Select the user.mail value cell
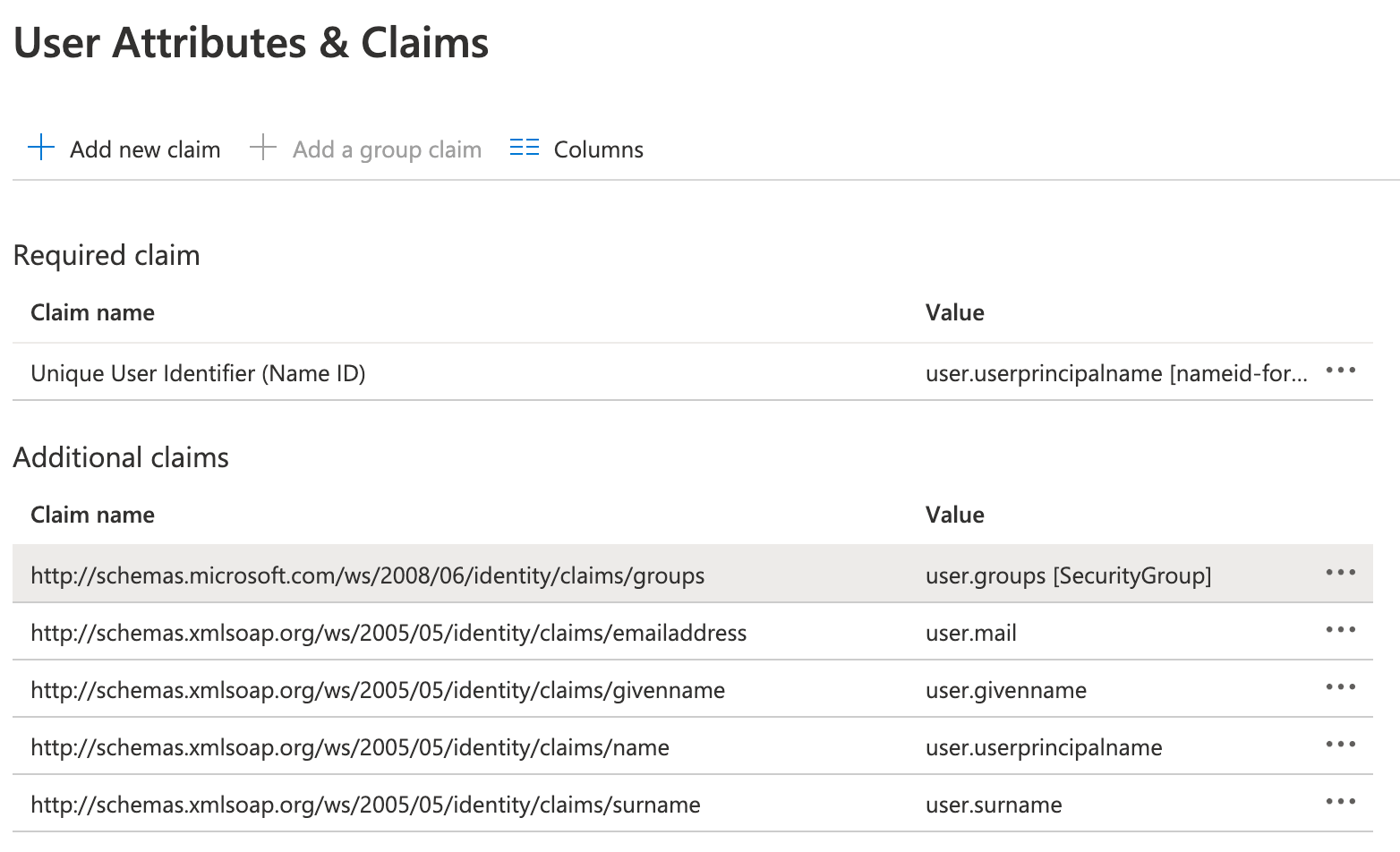 pos(970,633)
